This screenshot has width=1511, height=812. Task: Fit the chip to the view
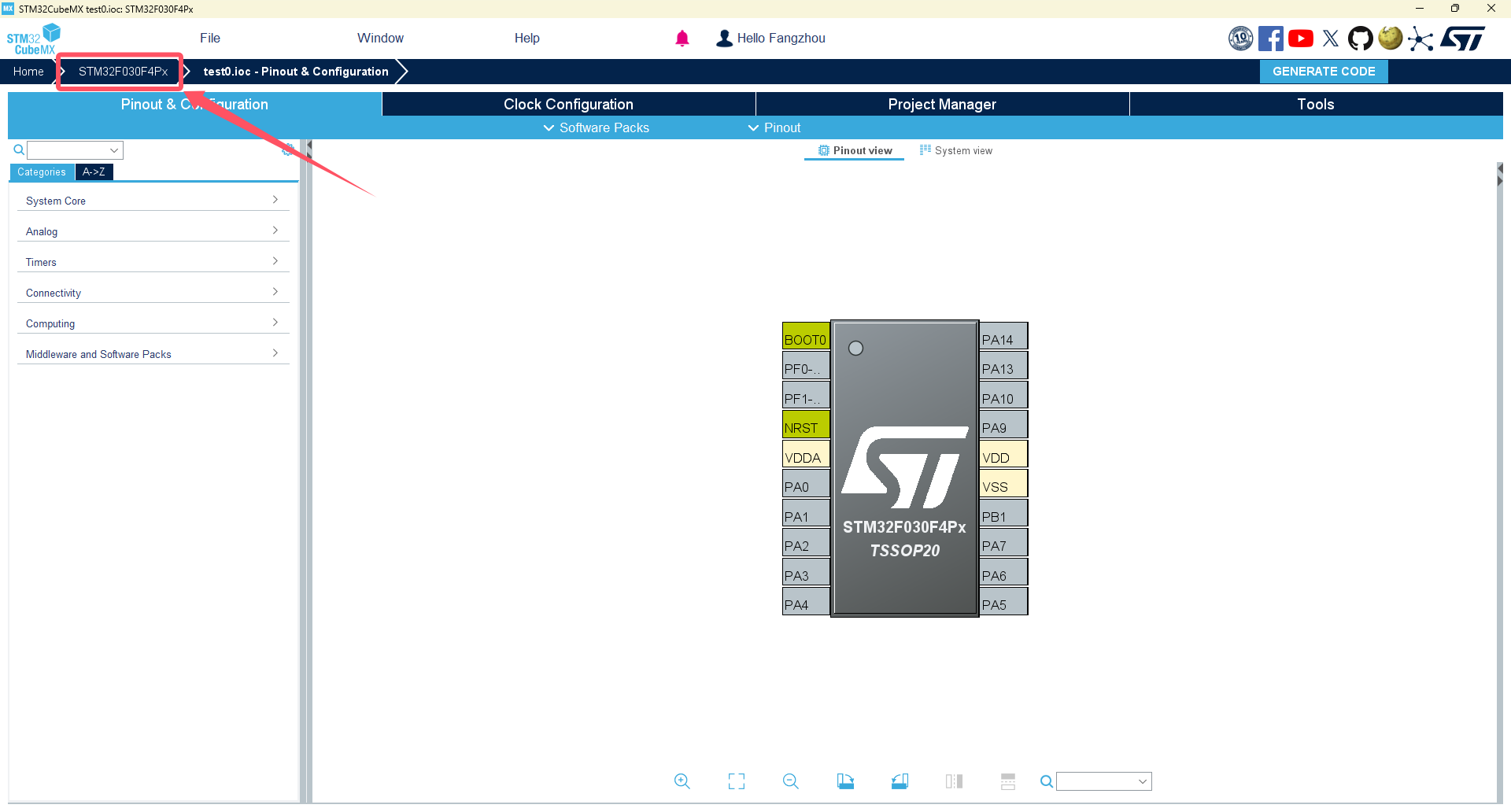click(737, 781)
